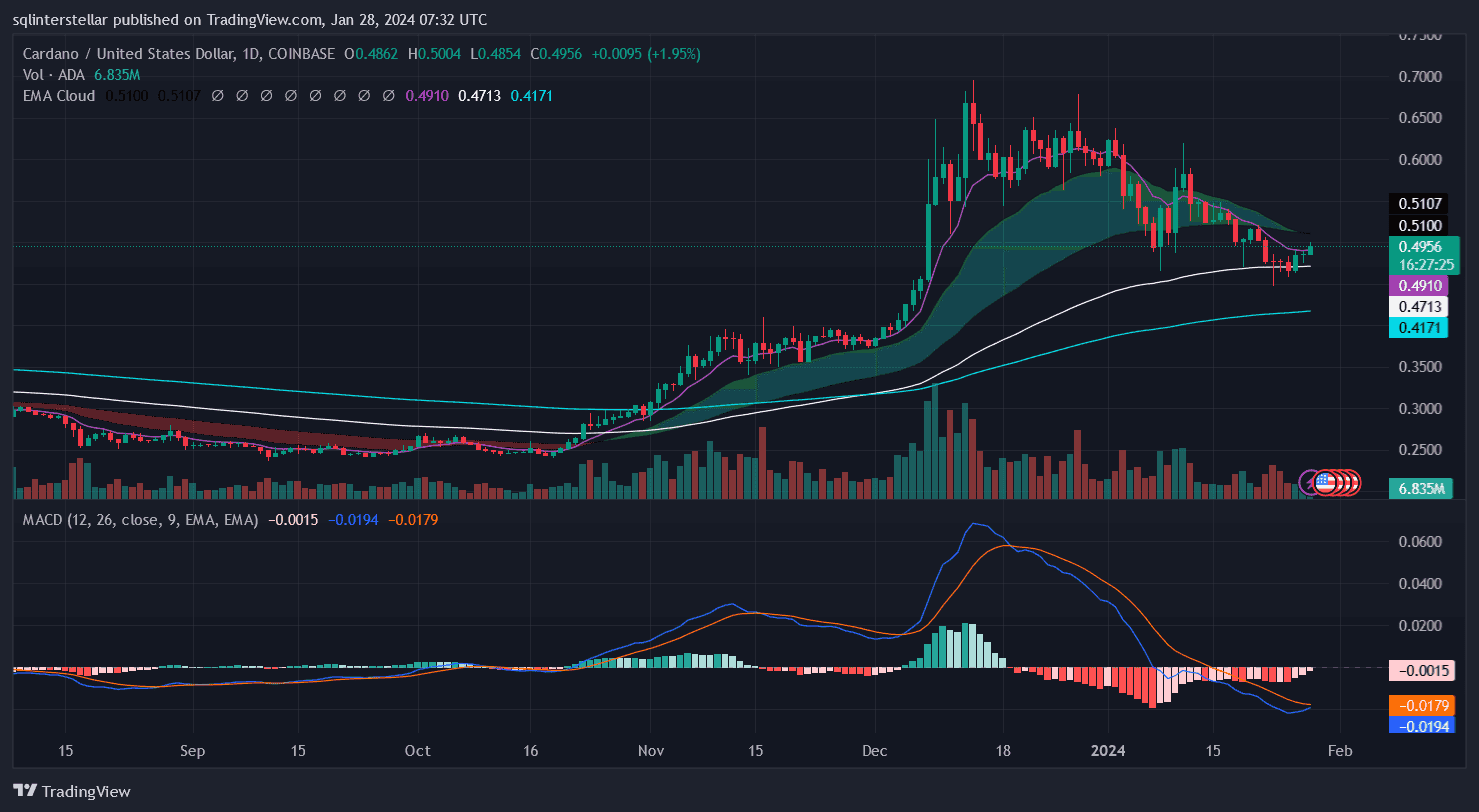1479x812 pixels.
Task: Open the US flag economic event marker
Action: [x=1326, y=482]
